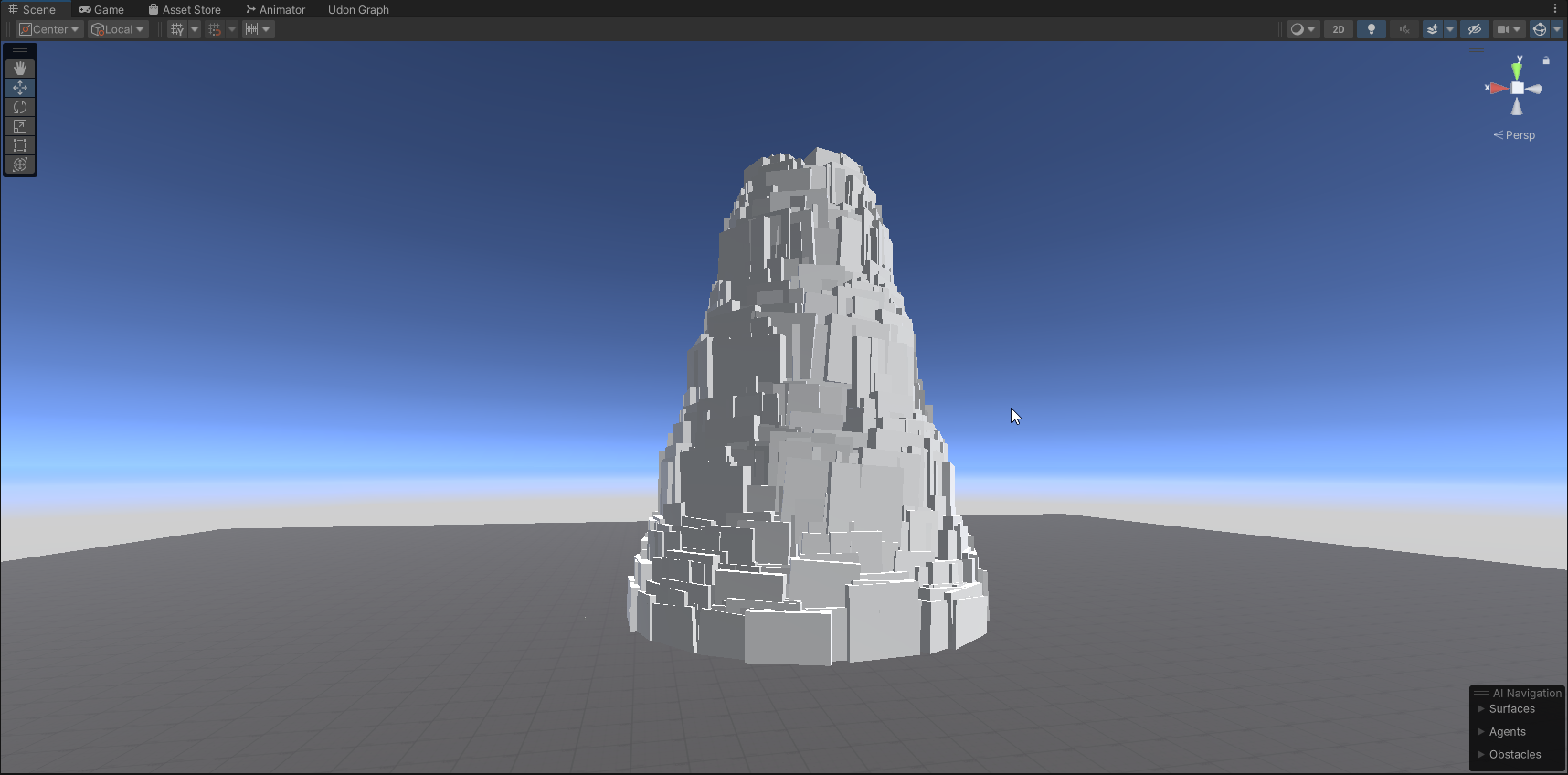1568x775 pixels.
Task: Open the Udon Graph tab
Action: point(358,9)
